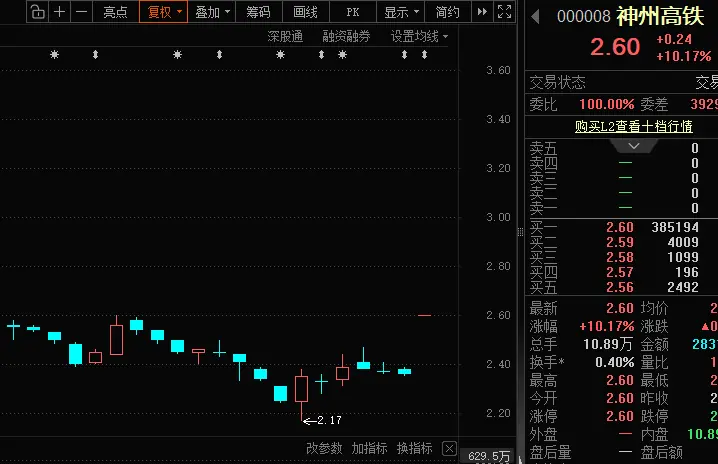Zoom in chart with plus button
This screenshot has width=718, height=464.
(x=59, y=12)
